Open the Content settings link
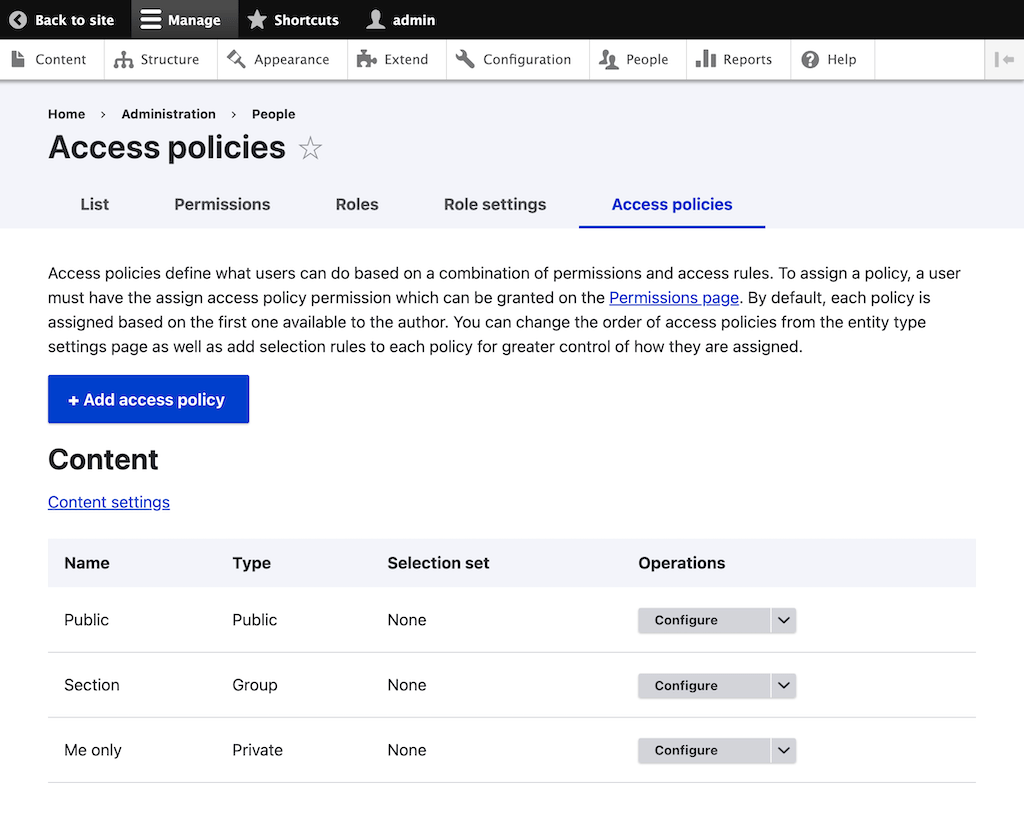Viewport: 1024px width, 818px height. pyautogui.click(x=109, y=502)
